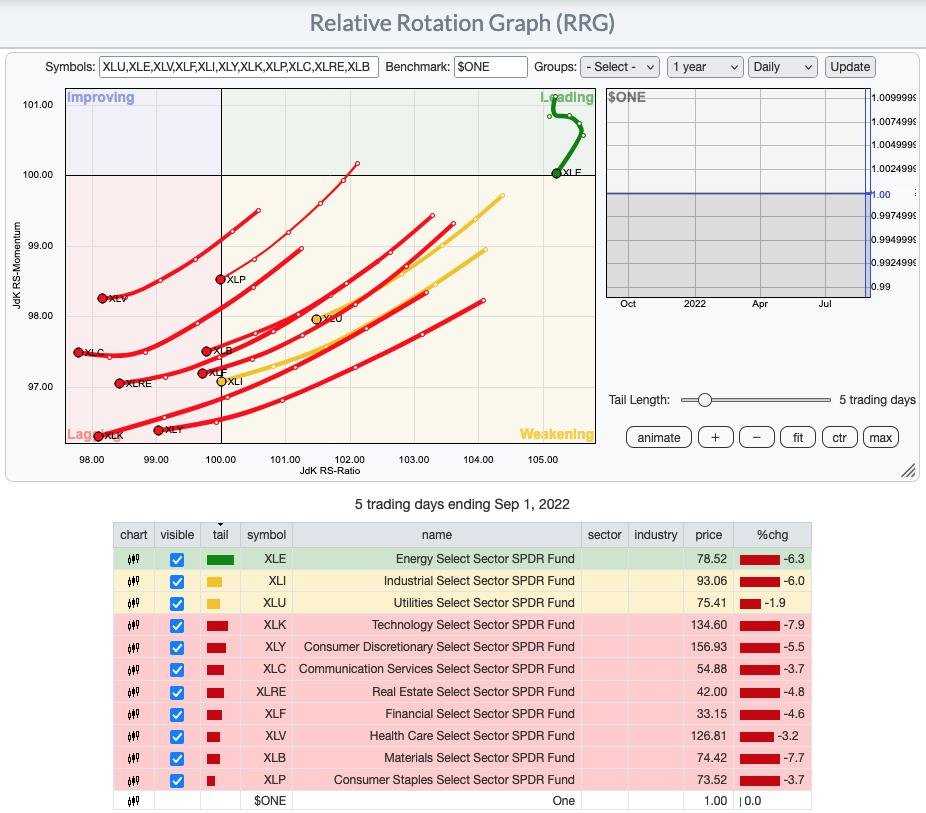Click the yellow XLI tail swatch
The image size is (926, 813).
pyautogui.click(x=214, y=582)
